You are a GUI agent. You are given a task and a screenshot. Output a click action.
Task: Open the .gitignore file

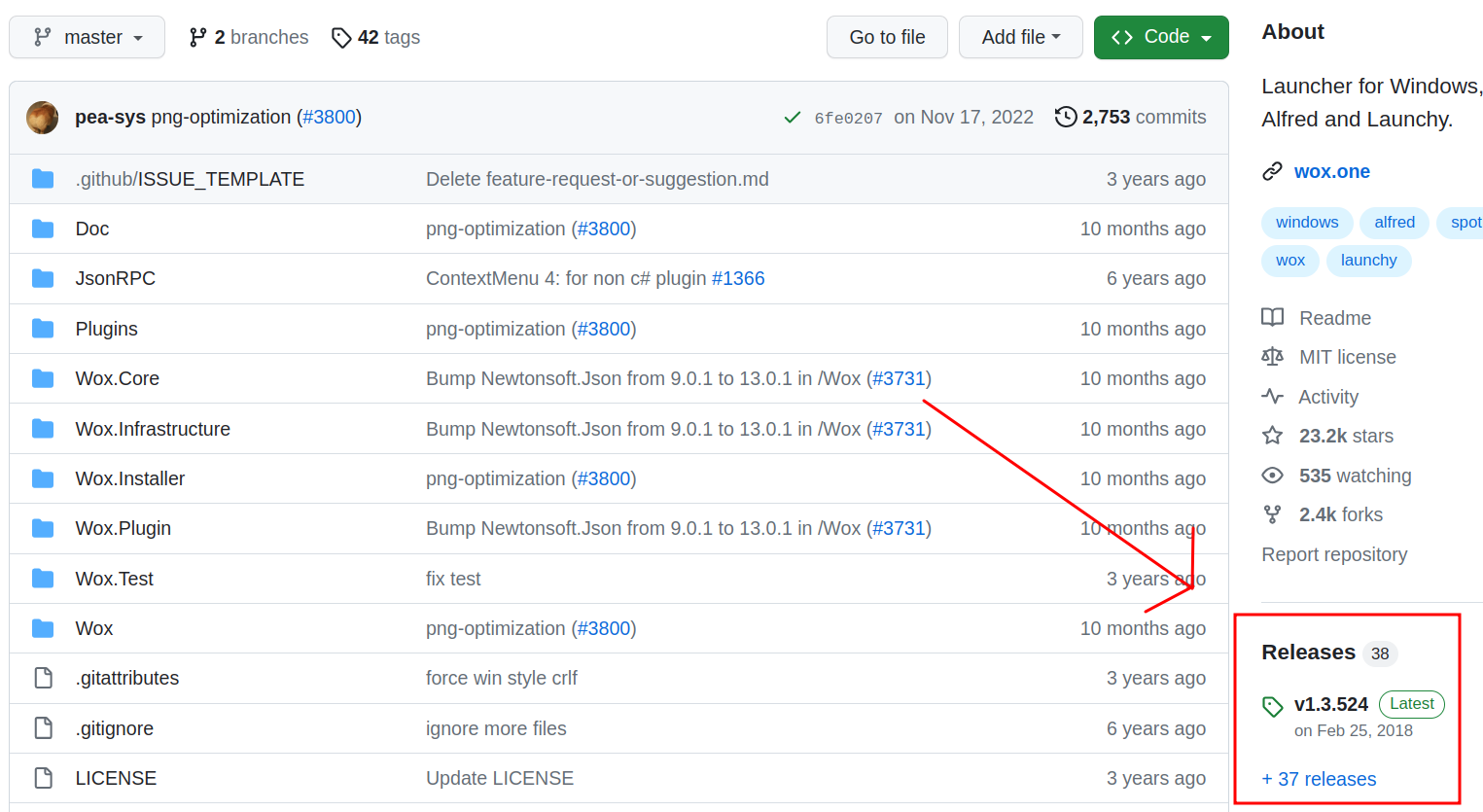pos(115,728)
